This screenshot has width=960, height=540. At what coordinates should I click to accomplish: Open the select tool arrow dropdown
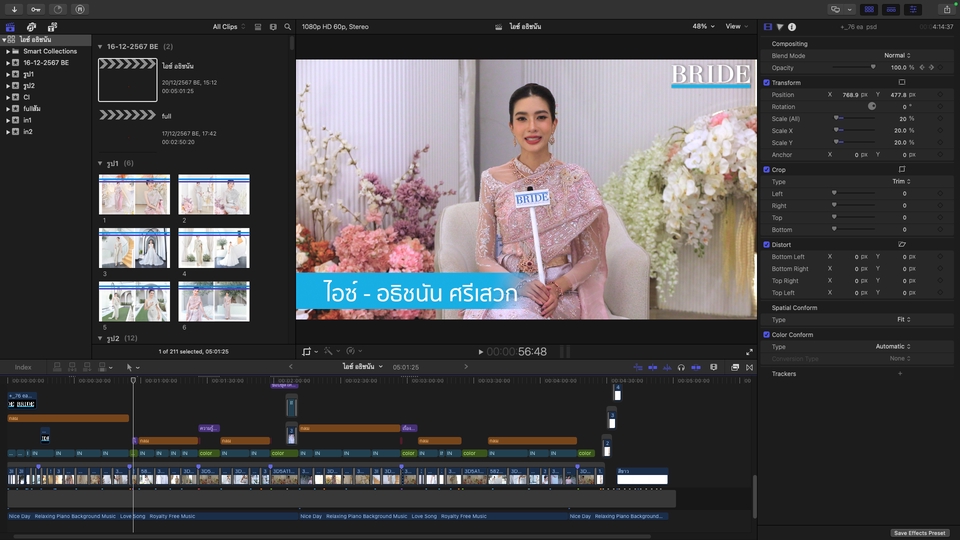coord(133,367)
